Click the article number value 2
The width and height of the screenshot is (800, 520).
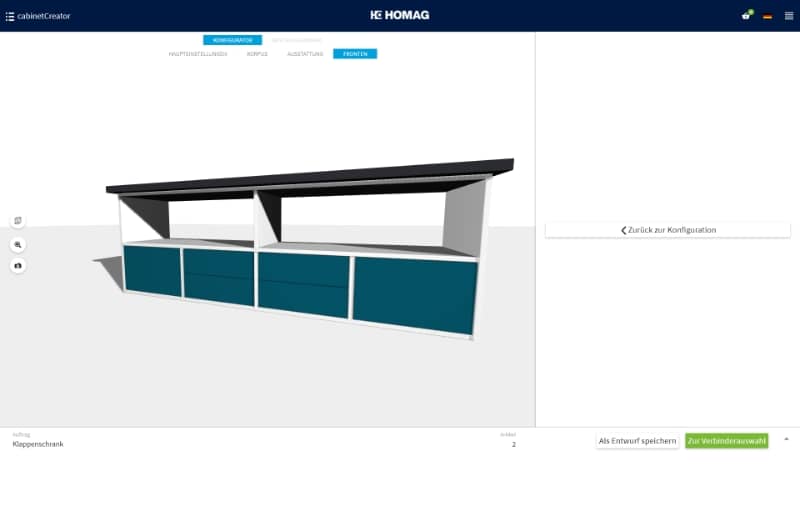click(x=514, y=444)
